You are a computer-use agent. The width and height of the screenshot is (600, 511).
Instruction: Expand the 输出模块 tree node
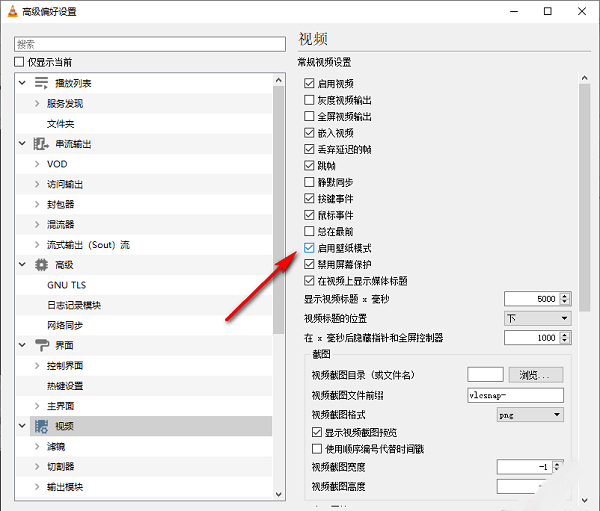pos(37,487)
